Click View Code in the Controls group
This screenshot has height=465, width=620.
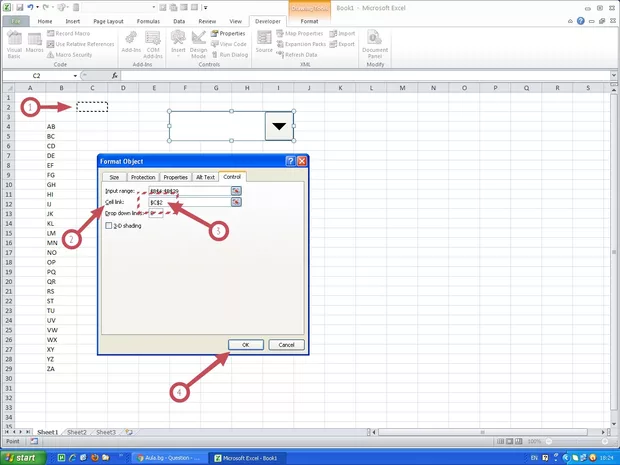coord(229,44)
